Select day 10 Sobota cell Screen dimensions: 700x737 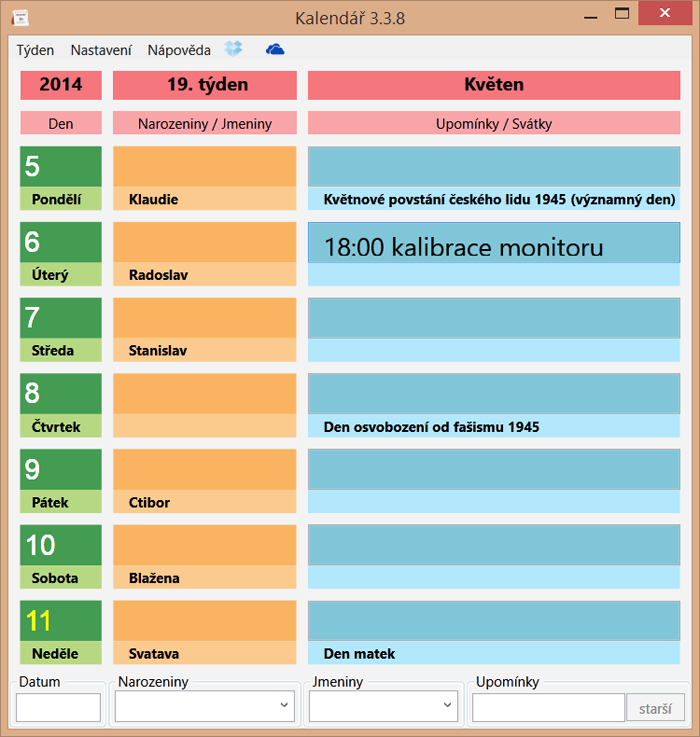click(61, 557)
